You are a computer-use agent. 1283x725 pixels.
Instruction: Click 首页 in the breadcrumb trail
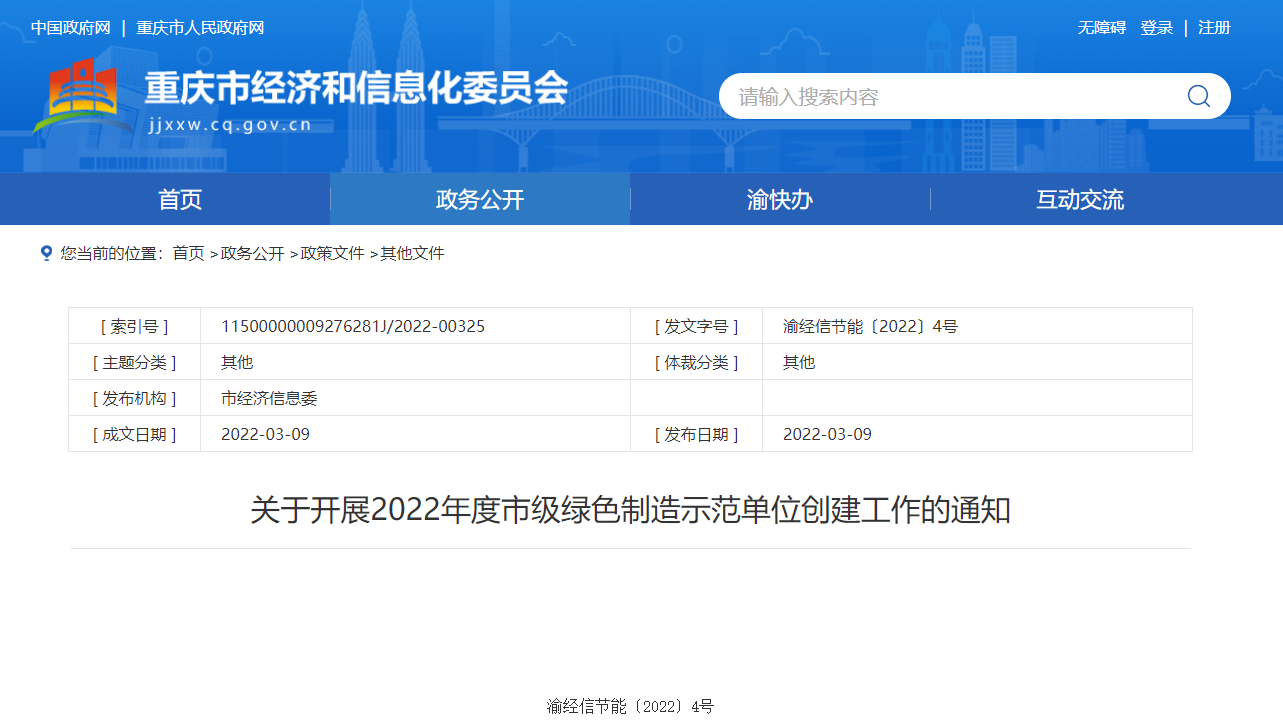tap(188, 254)
